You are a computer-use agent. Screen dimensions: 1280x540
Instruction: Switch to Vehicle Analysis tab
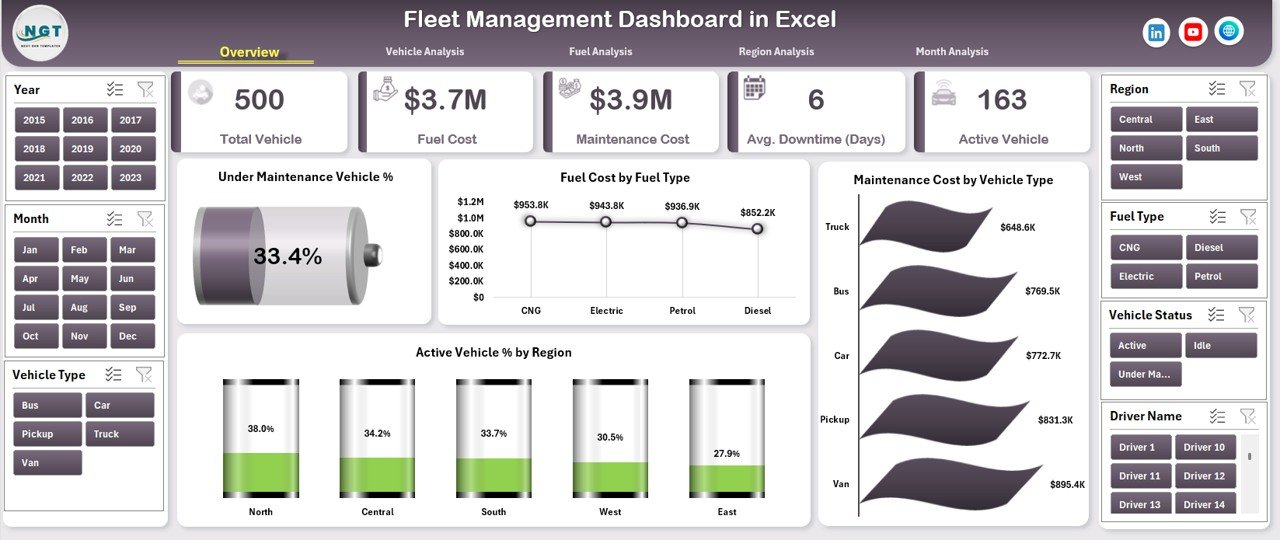pos(425,52)
